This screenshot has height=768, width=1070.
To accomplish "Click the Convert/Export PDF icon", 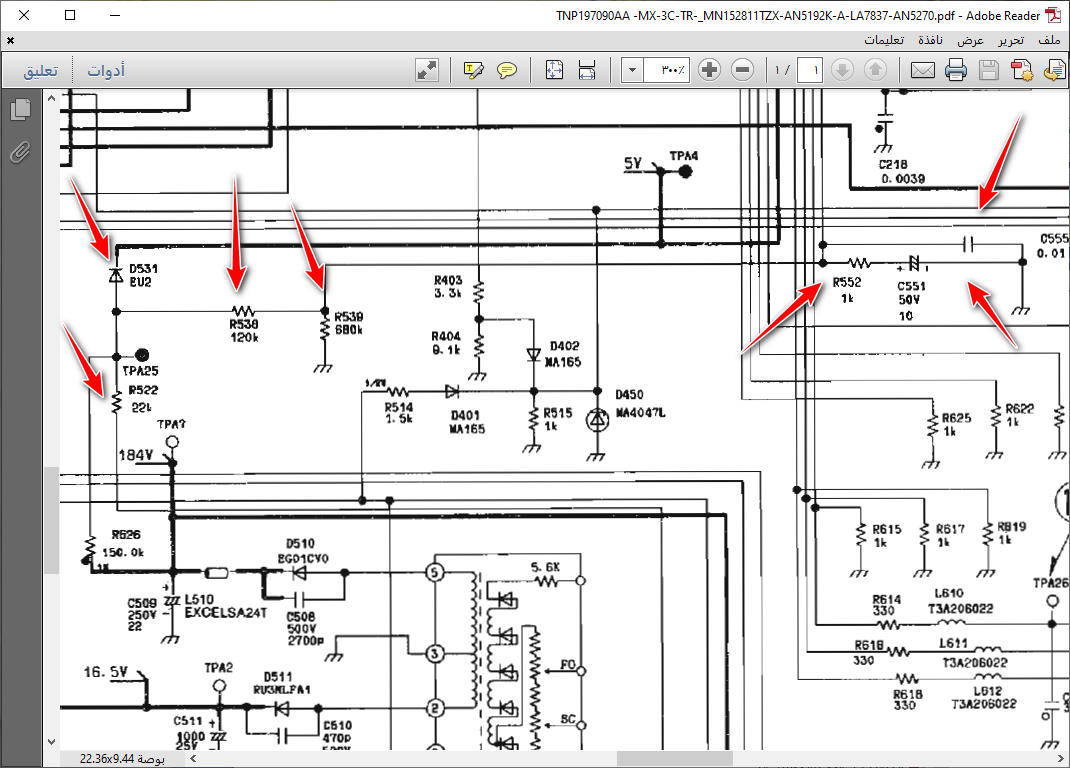I will [x=1054, y=70].
